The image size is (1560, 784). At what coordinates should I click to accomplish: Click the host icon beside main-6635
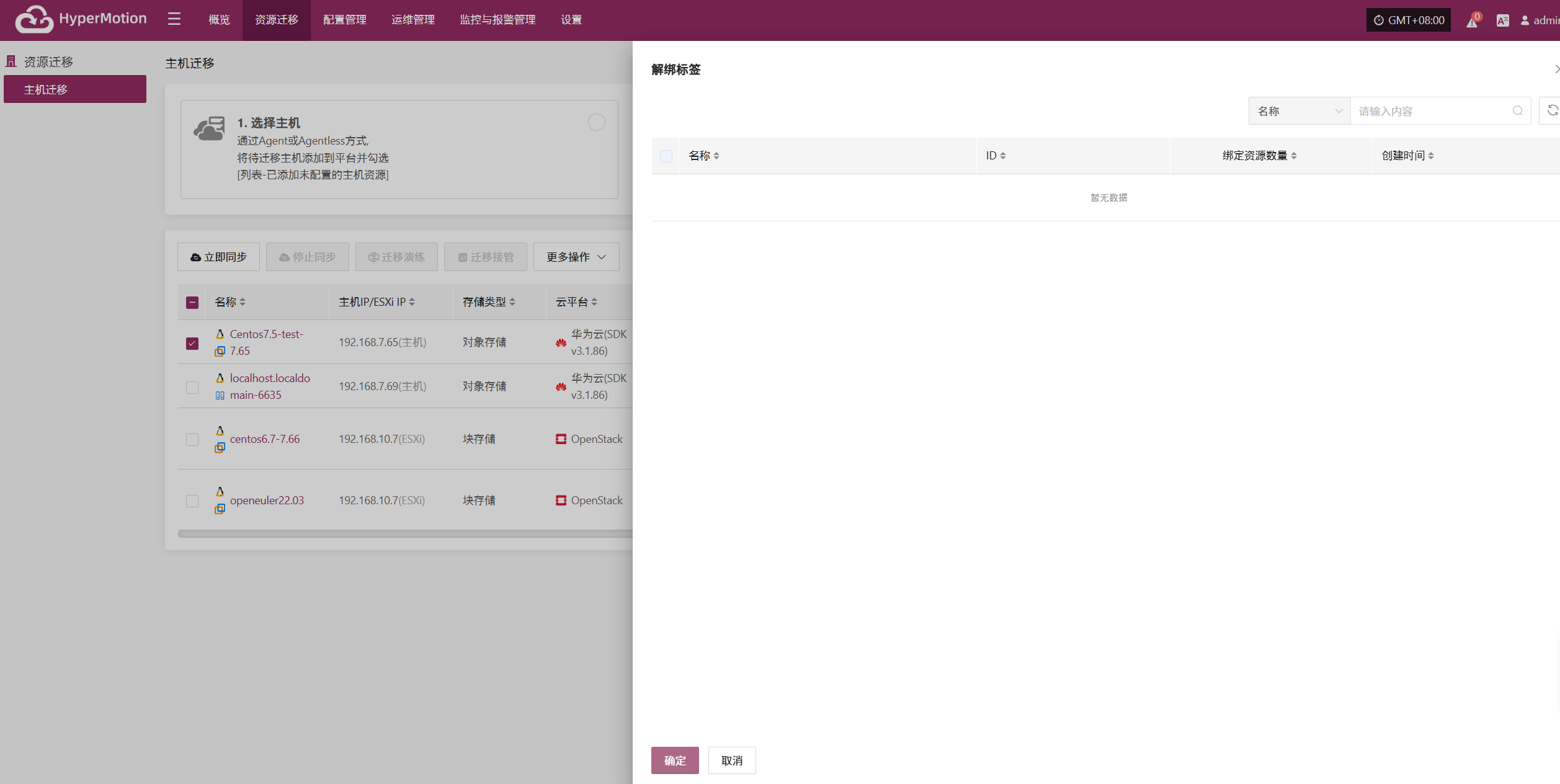click(220, 395)
